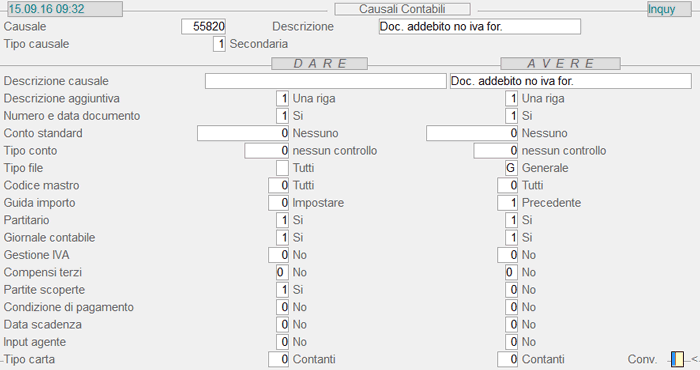This screenshot has width=700, height=370.
Task: Click AVERE Compensi terzi field
Action: pyautogui.click(x=512, y=272)
